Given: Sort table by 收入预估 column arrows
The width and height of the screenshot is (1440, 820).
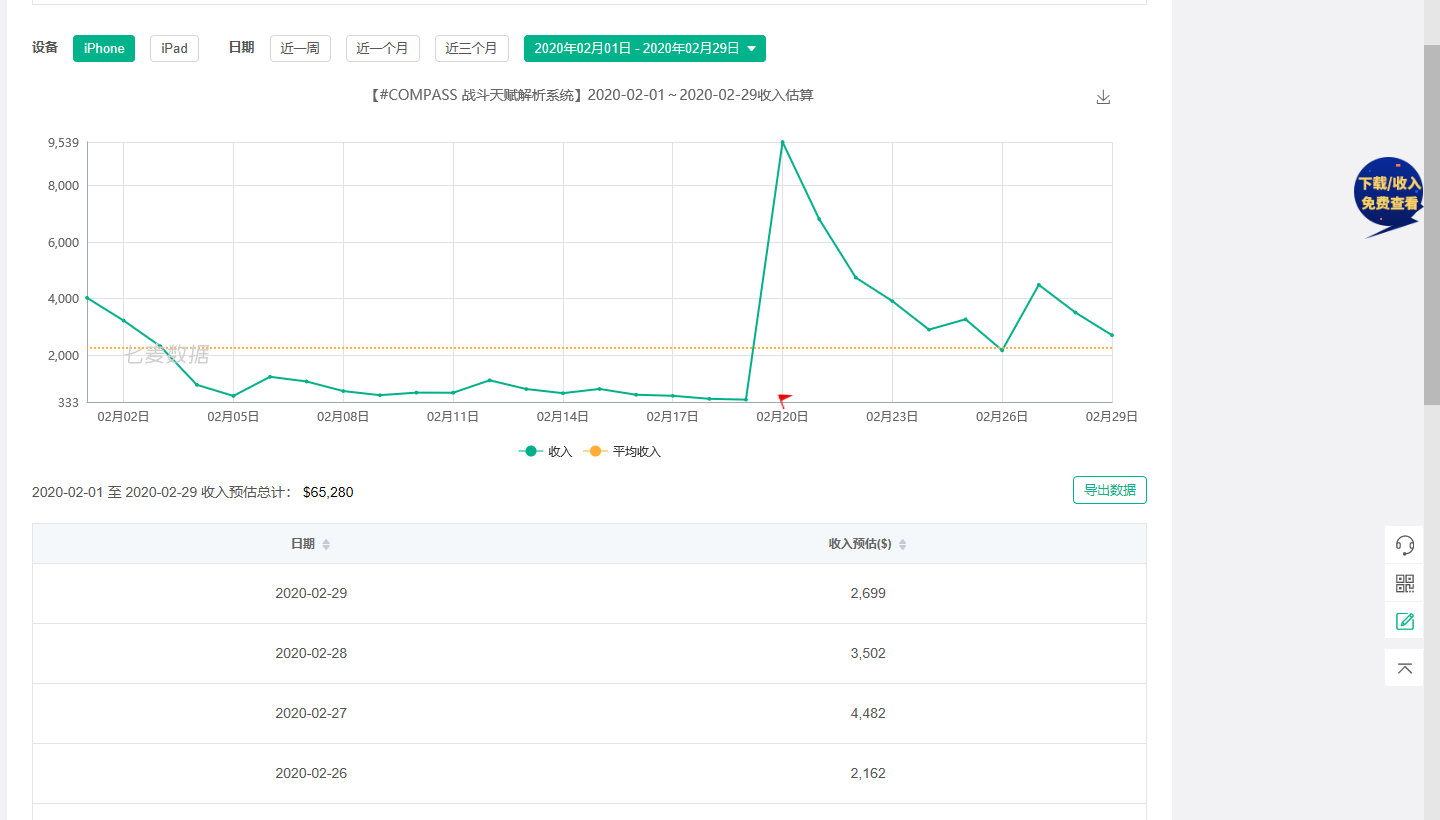Looking at the screenshot, I should pos(902,544).
